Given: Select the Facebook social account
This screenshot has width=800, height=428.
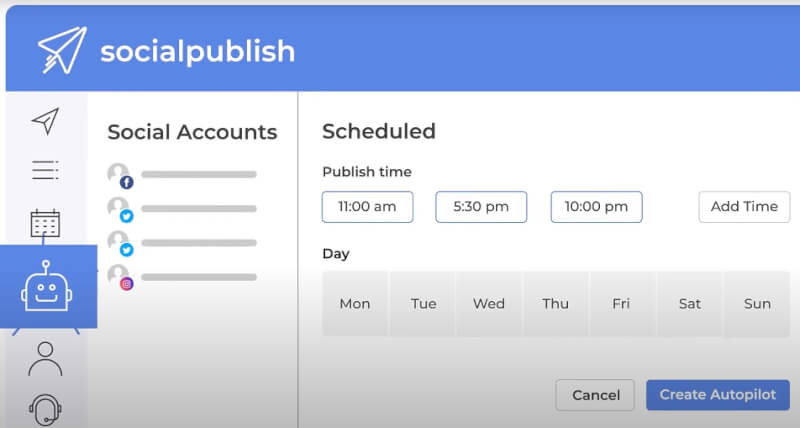Looking at the screenshot, I should click(x=182, y=175).
